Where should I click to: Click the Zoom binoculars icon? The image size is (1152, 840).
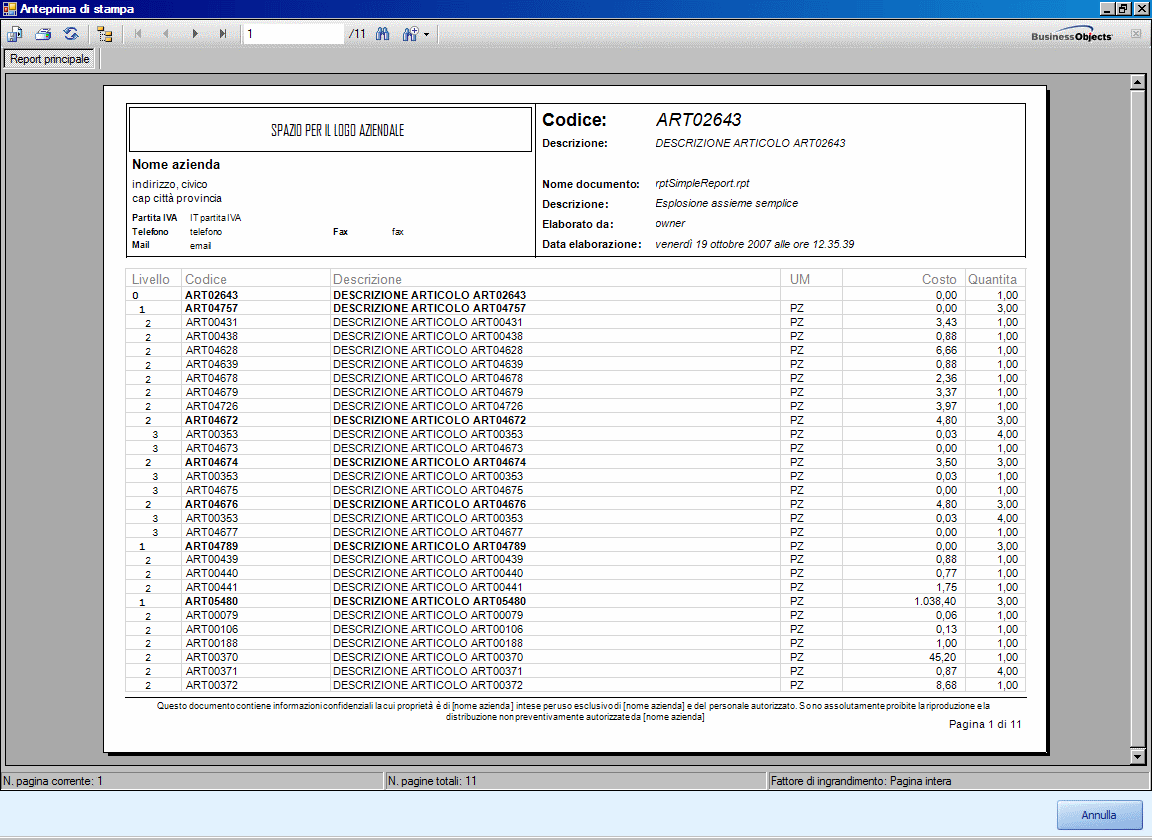coord(410,34)
